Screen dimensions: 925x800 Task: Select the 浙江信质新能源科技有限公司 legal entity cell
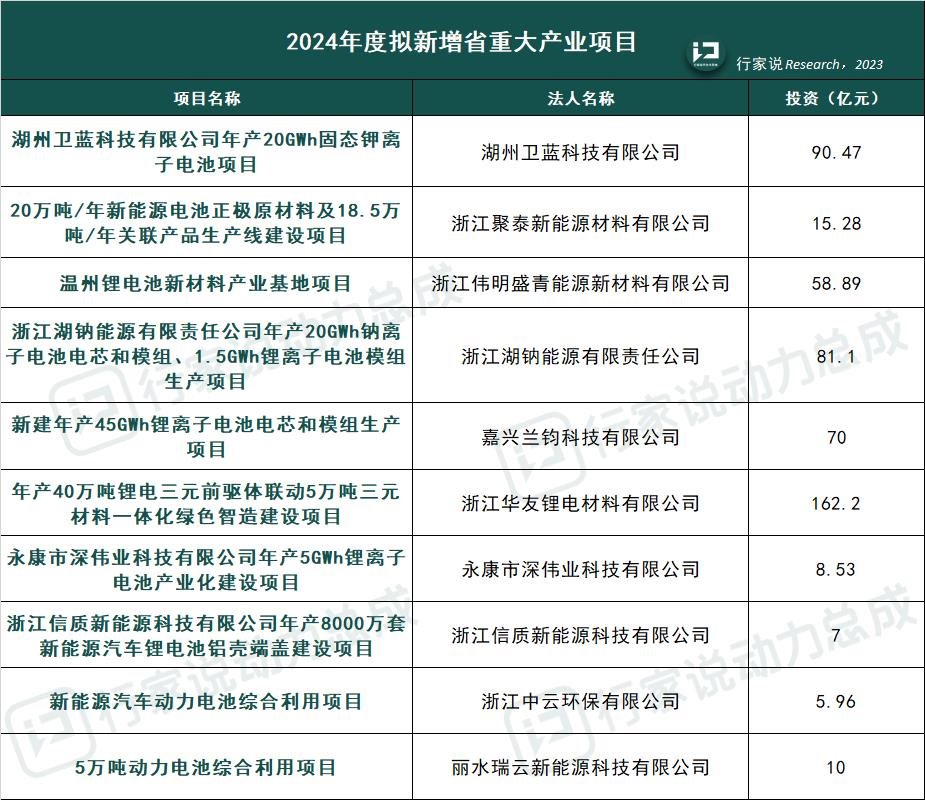(580, 635)
